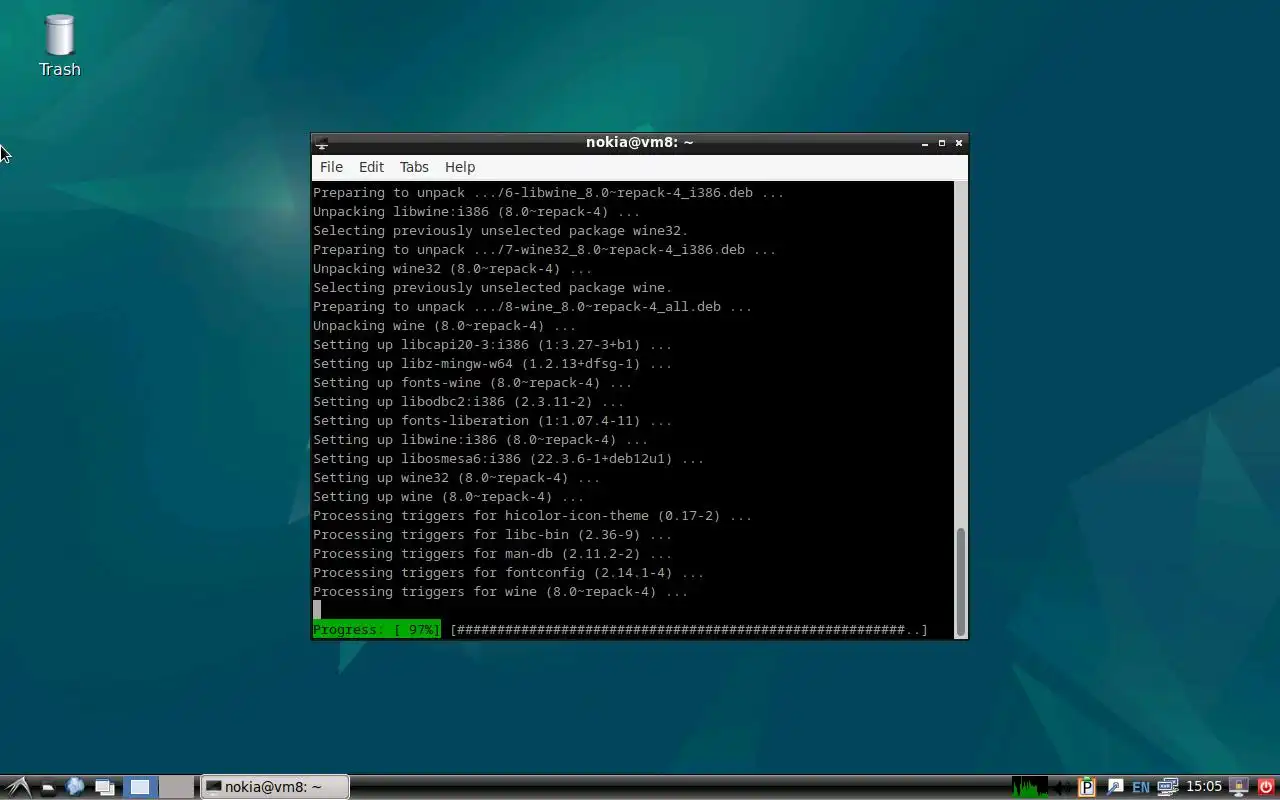The height and width of the screenshot is (800, 1280).
Task: Open the Trash desktop icon
Action: tap(59, 45)
